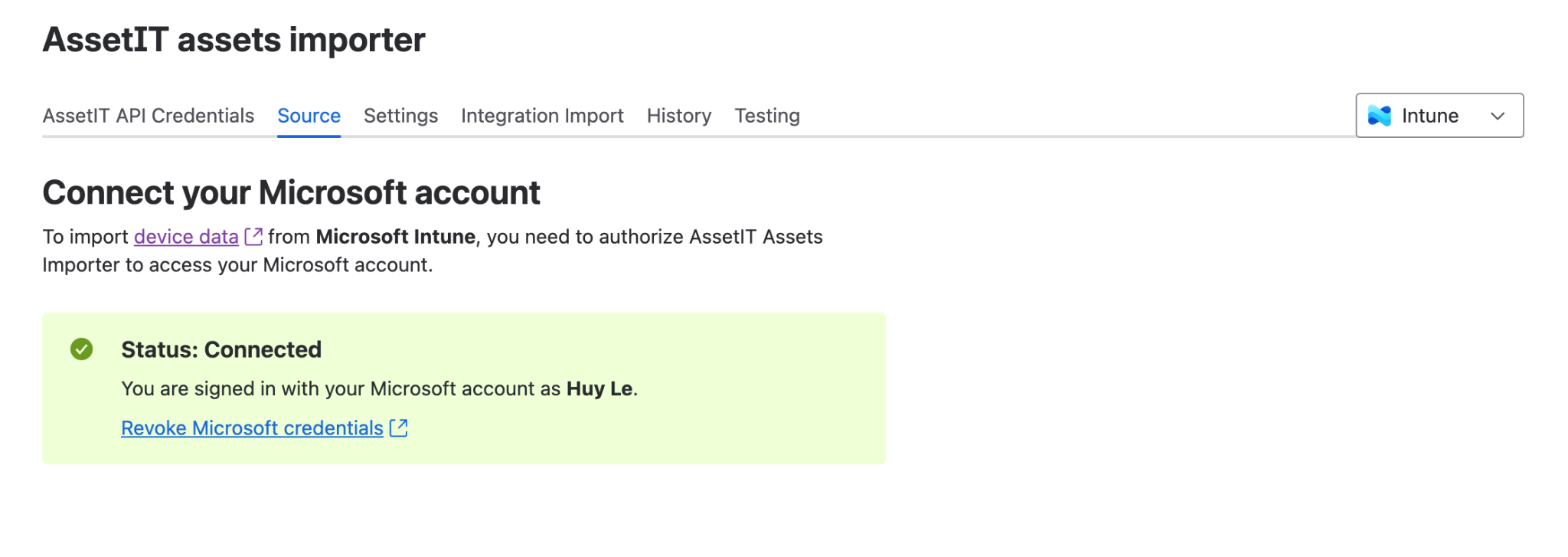The width and height of the screenshot is (1568, 557).
Task: Click Revoke Microsoft credentials link
Action: tap(252, 428)
